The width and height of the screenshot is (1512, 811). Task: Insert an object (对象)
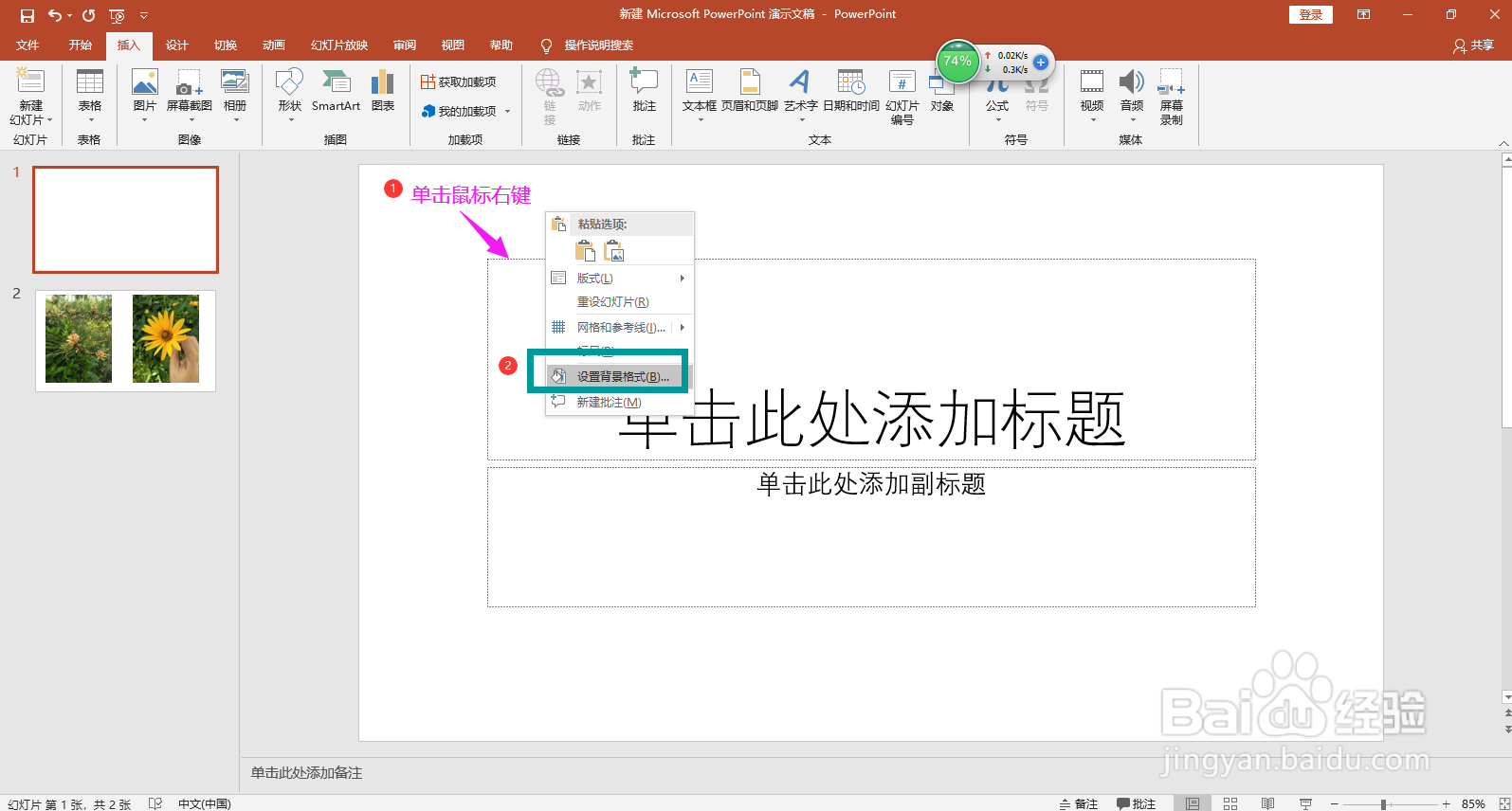[941, 91]
